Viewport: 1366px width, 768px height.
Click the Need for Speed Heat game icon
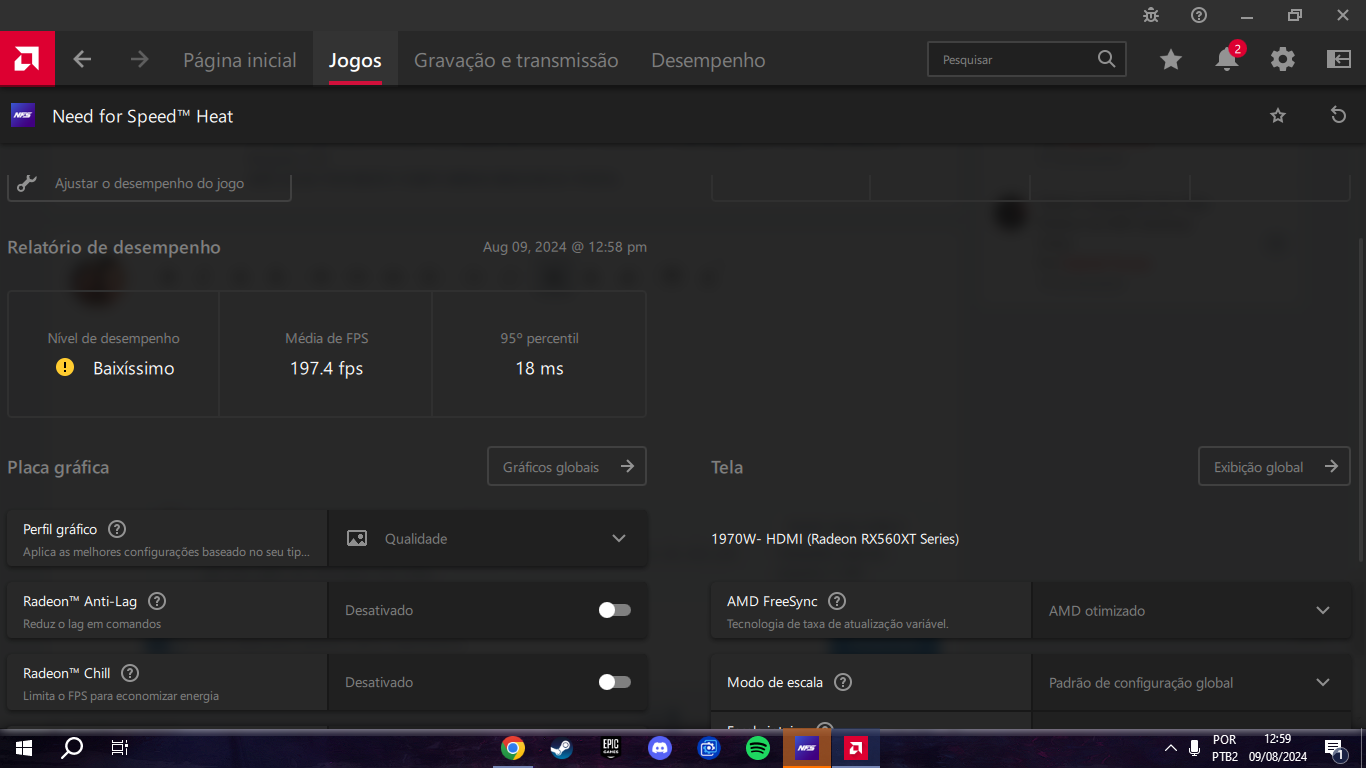[x=23, y=115]
